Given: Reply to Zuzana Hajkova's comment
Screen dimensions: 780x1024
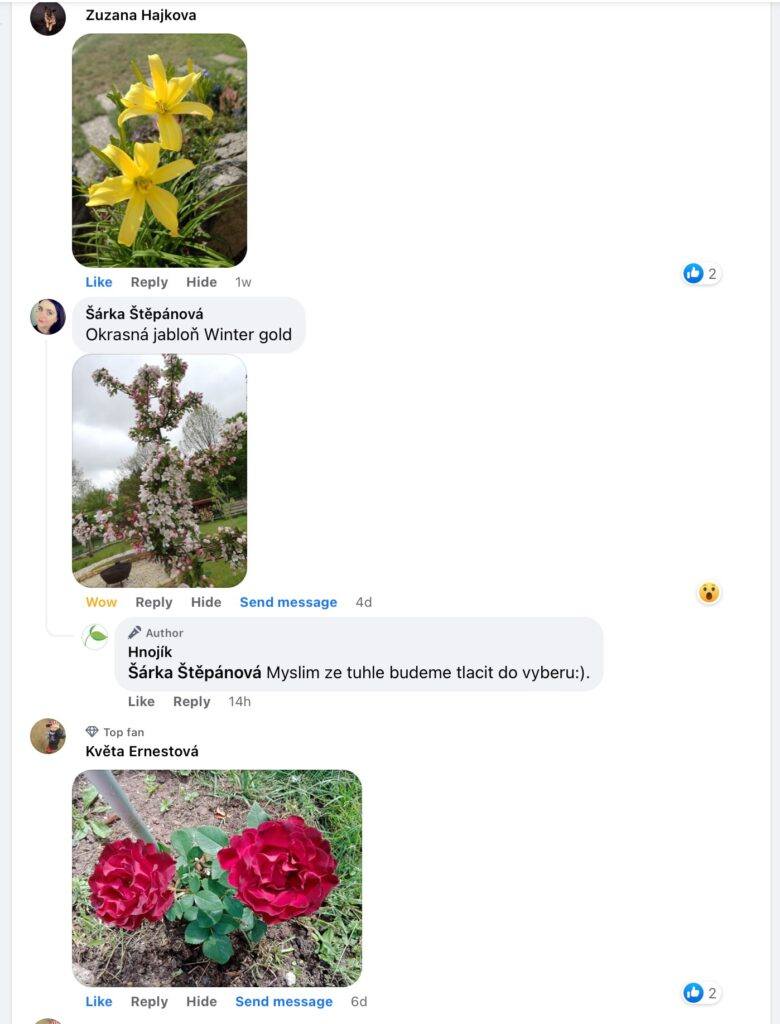Looking at the screenshot, I should pyautogui.click(x=149, y=282).
